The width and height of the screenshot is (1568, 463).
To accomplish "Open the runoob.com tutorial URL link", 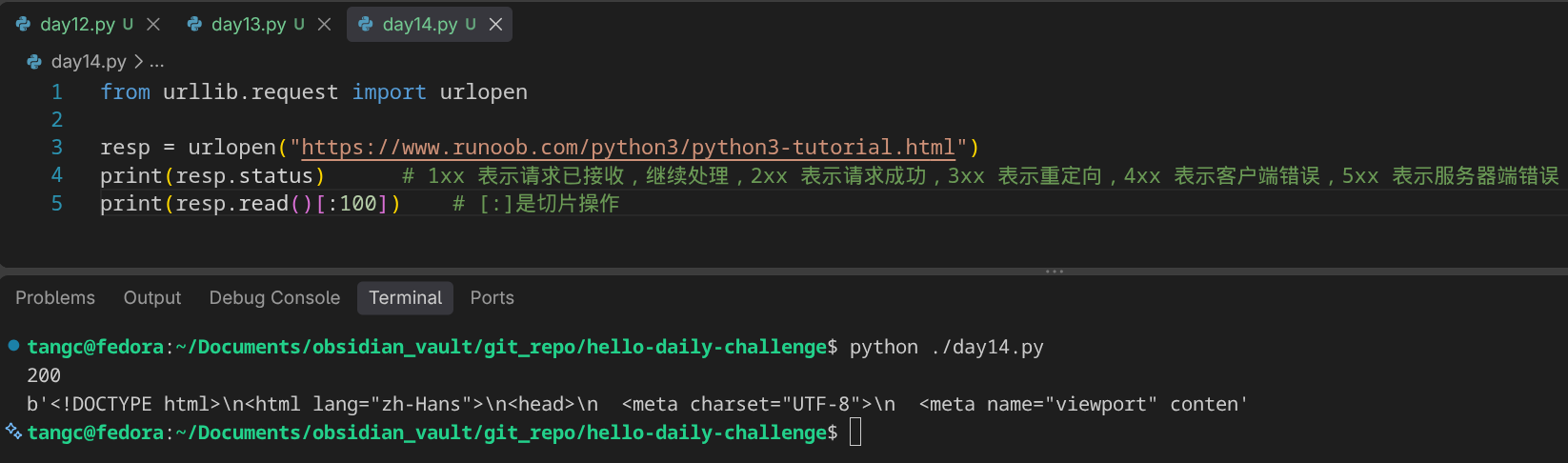I will [x=628, y=148].
